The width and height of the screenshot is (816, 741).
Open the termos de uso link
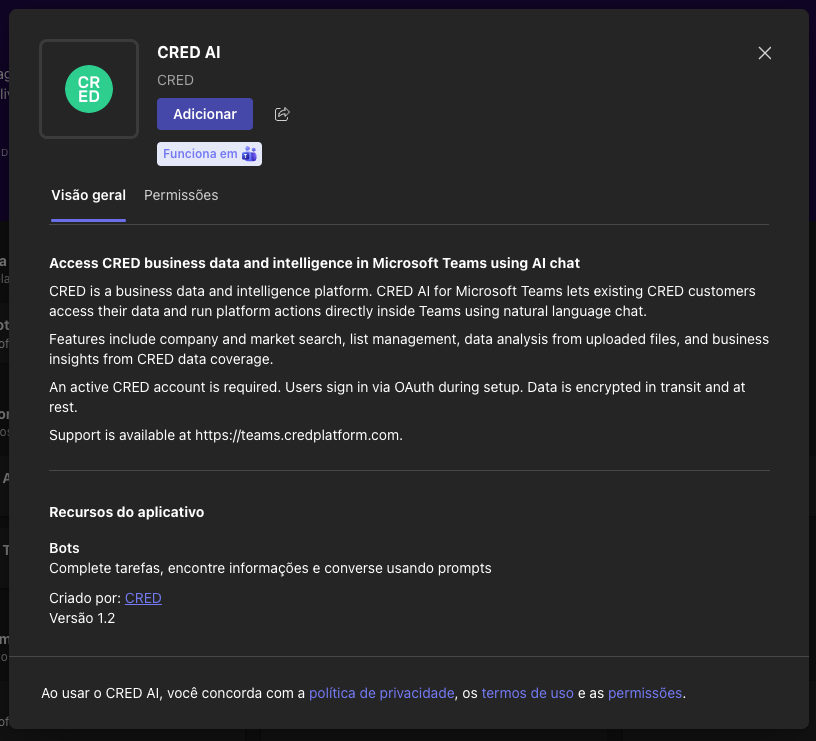528,692
